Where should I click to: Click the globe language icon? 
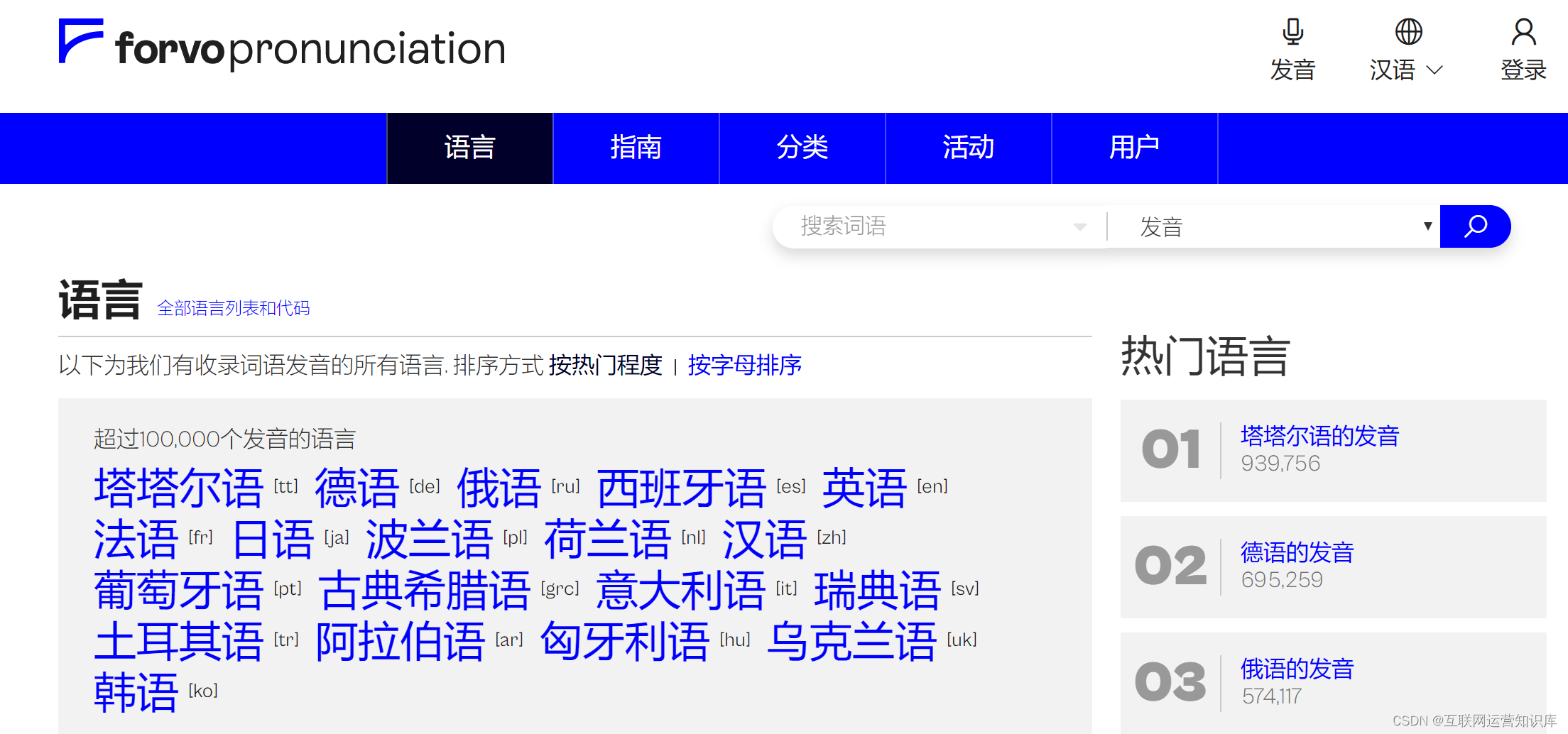click(1408, 32)
